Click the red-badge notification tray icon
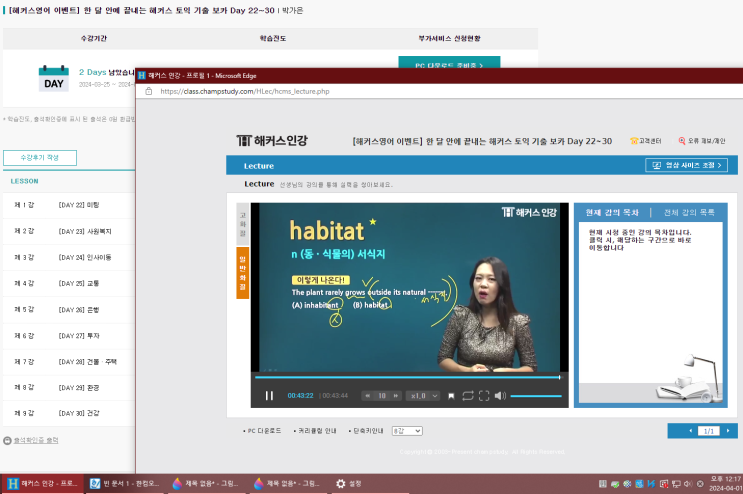The height and width of the screenshot is (494, 743). tap(664, 484)
